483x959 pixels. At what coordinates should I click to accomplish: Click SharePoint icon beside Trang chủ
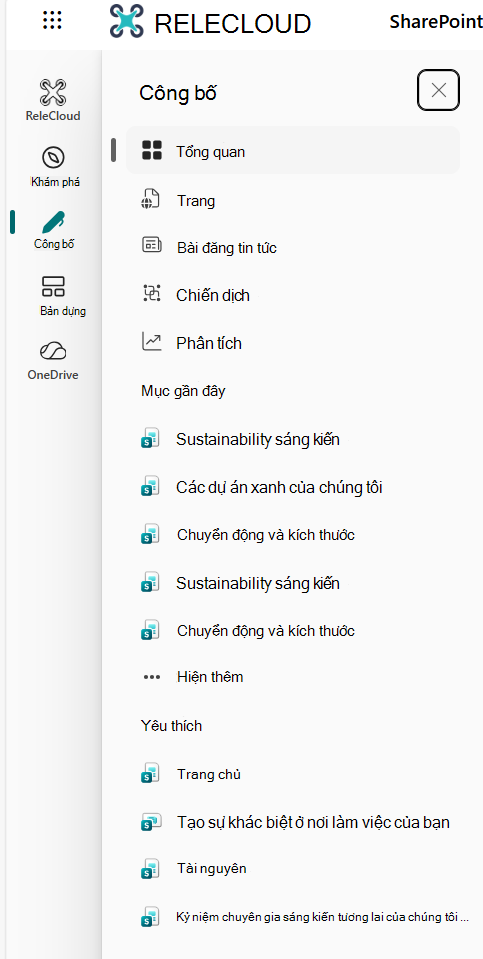[x=150, y=774]
